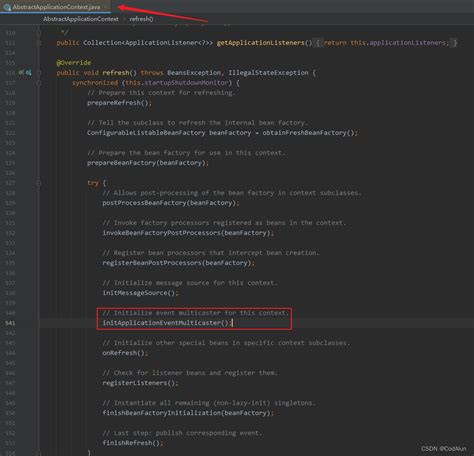This screenshot has height=456, width=474.
Task: Click the green implements gutter icon beside refresh()
Action: [x=21, y=72]
